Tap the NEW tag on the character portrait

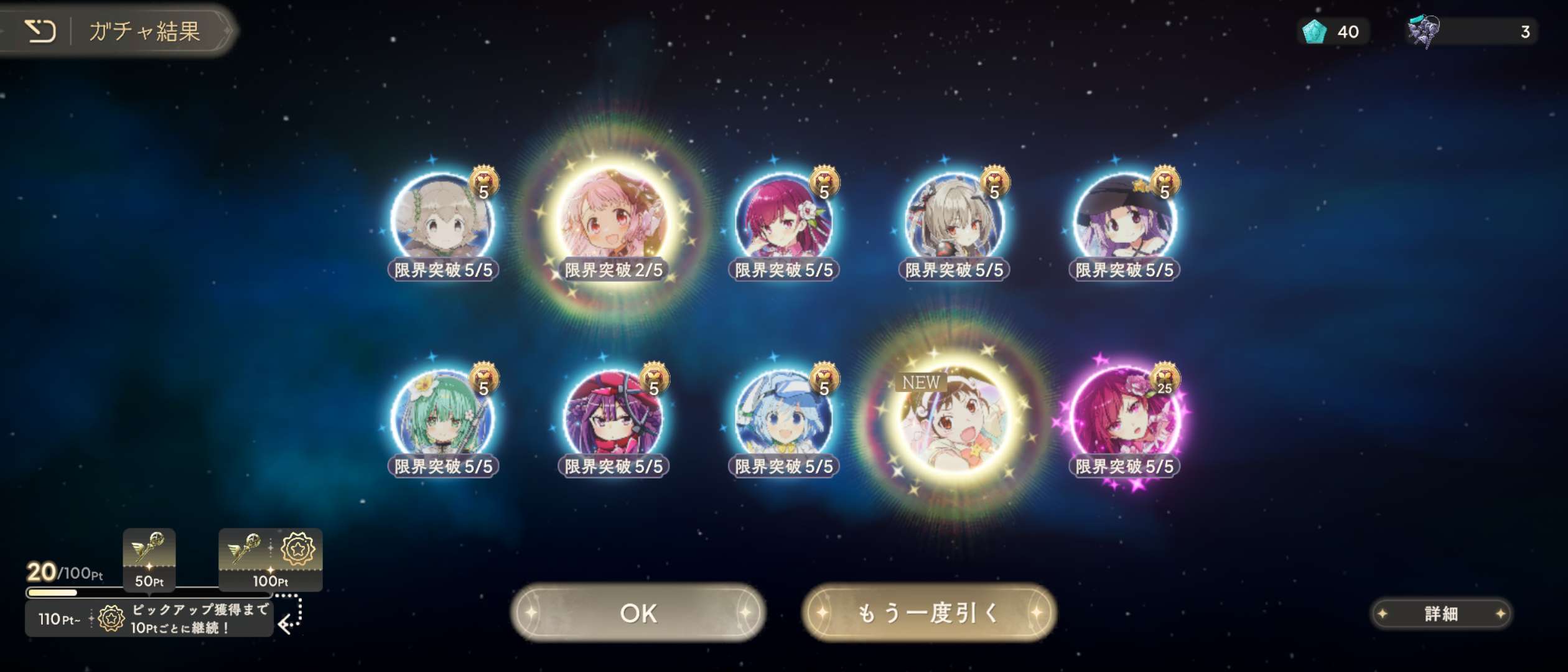point(921,382)
